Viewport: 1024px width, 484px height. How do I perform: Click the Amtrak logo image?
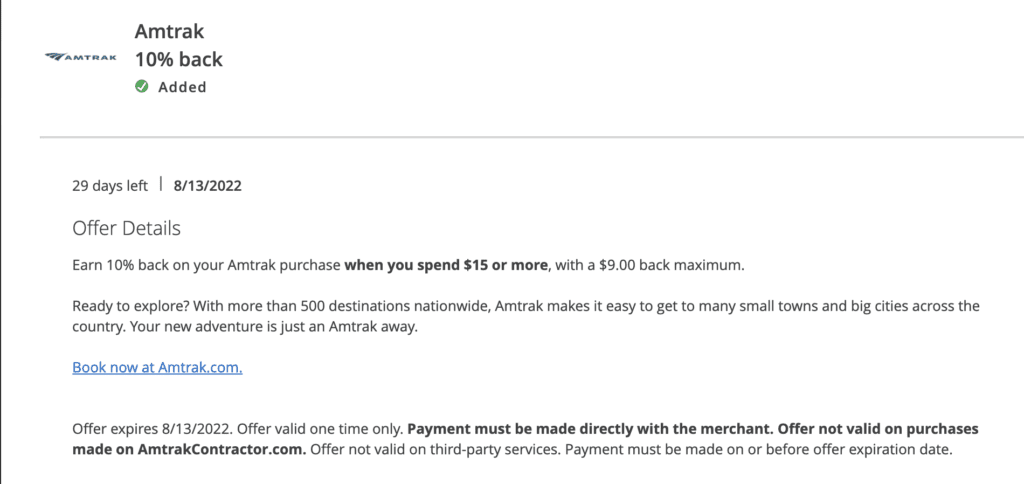click(81, 57)
